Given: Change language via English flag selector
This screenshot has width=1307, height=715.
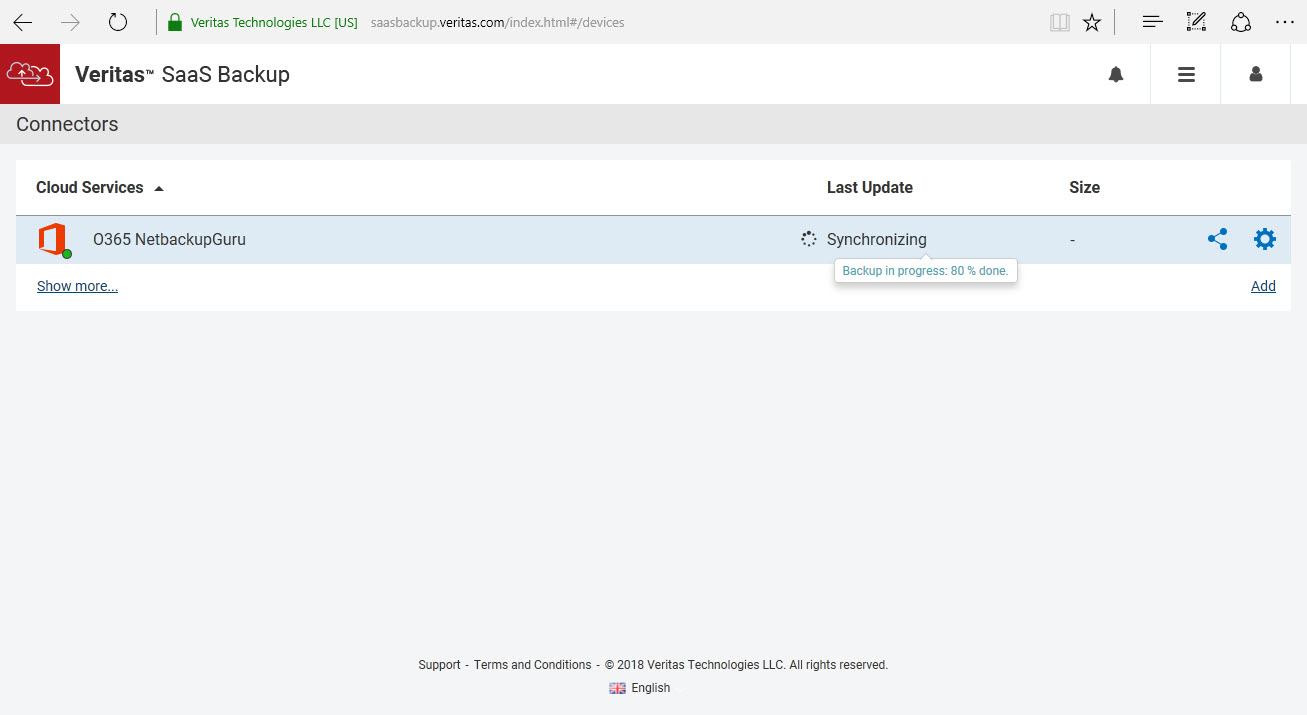Looking at the screenshot, I should click(x=640, y=688).
